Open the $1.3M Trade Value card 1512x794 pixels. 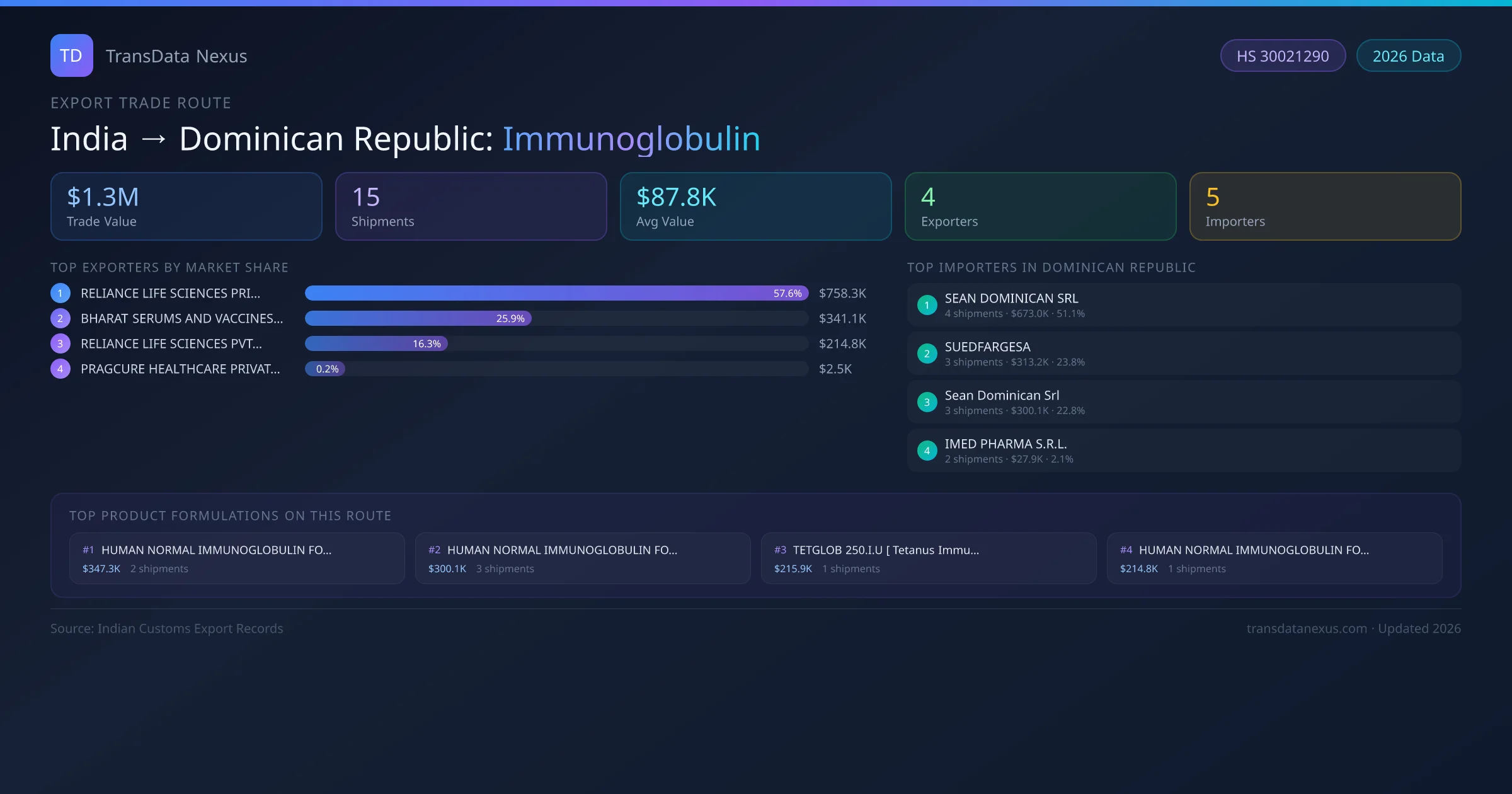click(186, 206)
